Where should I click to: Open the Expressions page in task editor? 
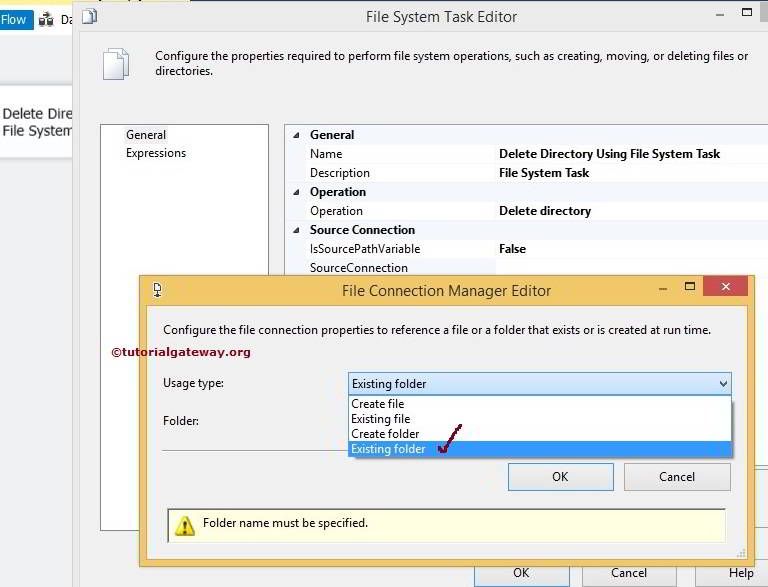click(156, 153)
